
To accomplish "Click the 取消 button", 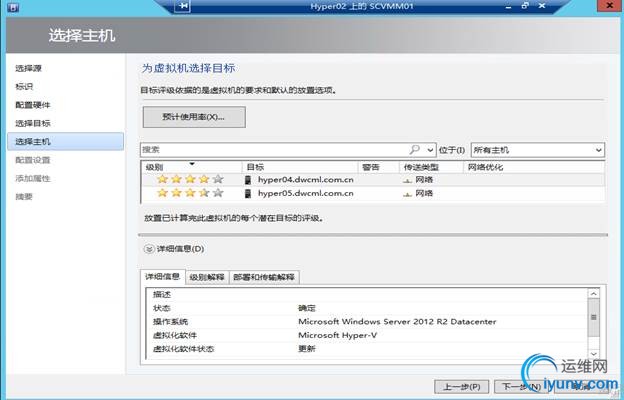I will coord(580,386).
